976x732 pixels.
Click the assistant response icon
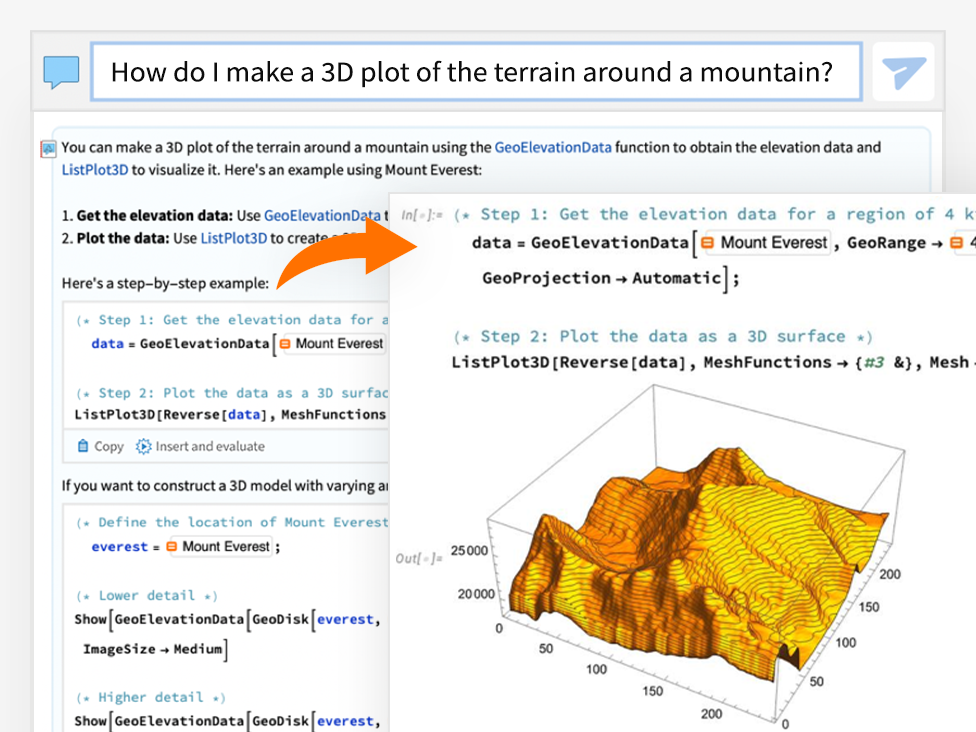tap(48, 149)
